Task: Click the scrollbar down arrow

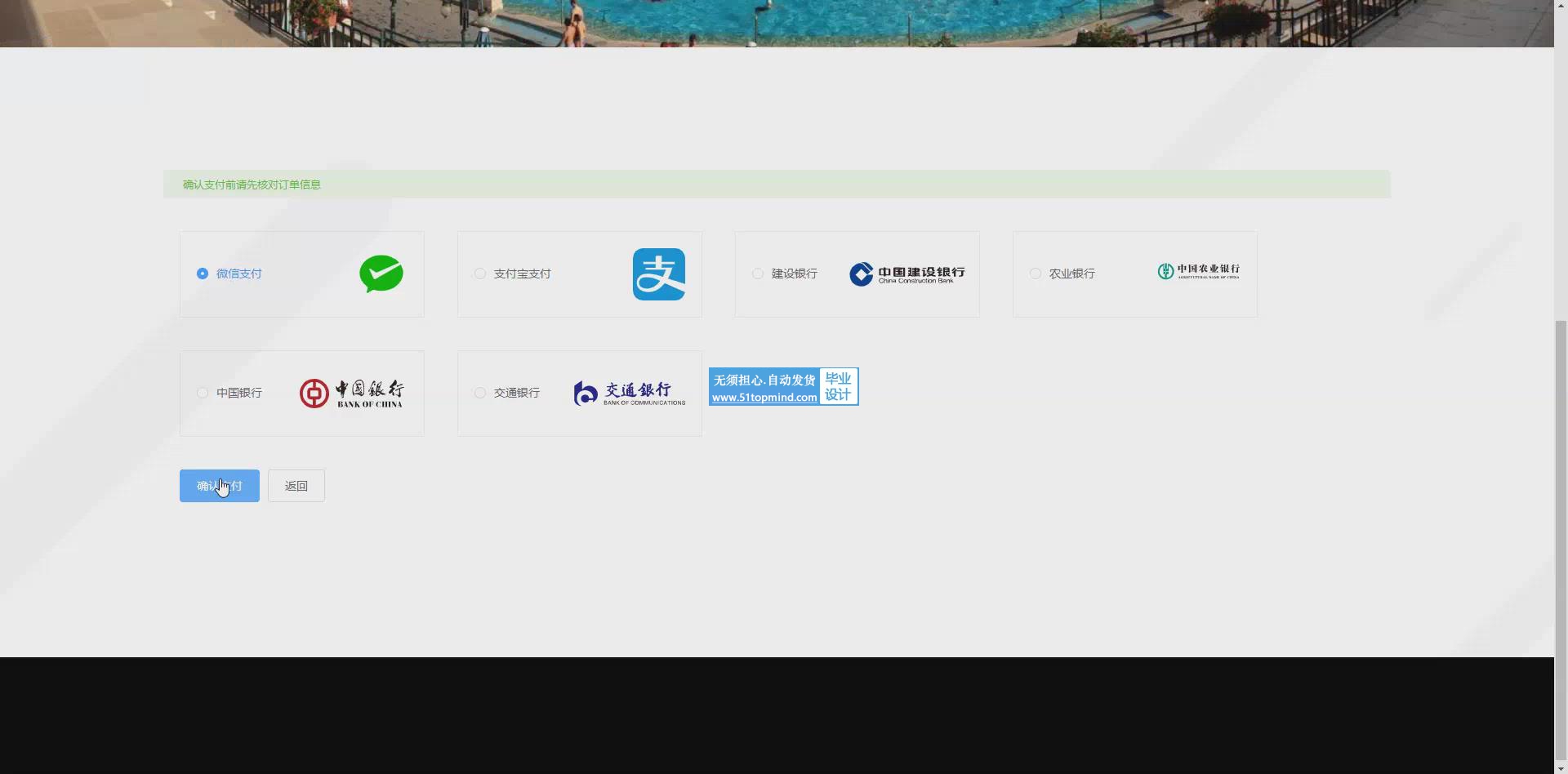Action: (x=1561, y=767)
